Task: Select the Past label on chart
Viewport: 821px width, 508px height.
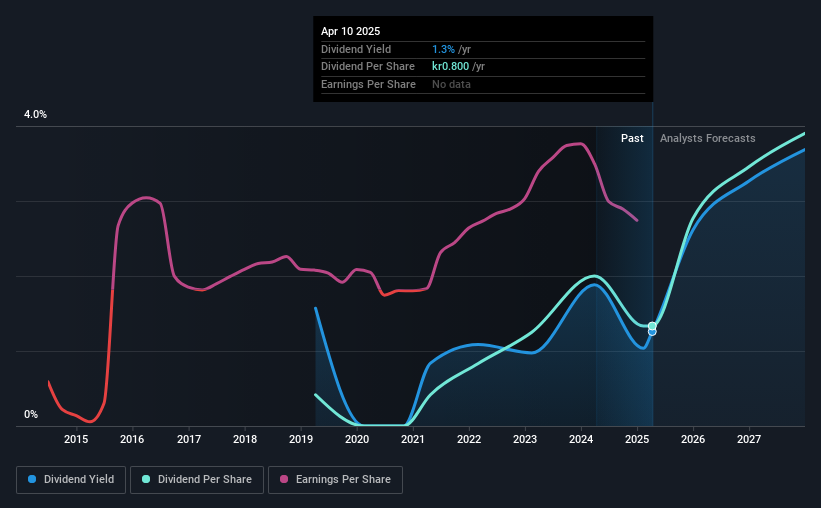Action: click(x=632, y=138)
